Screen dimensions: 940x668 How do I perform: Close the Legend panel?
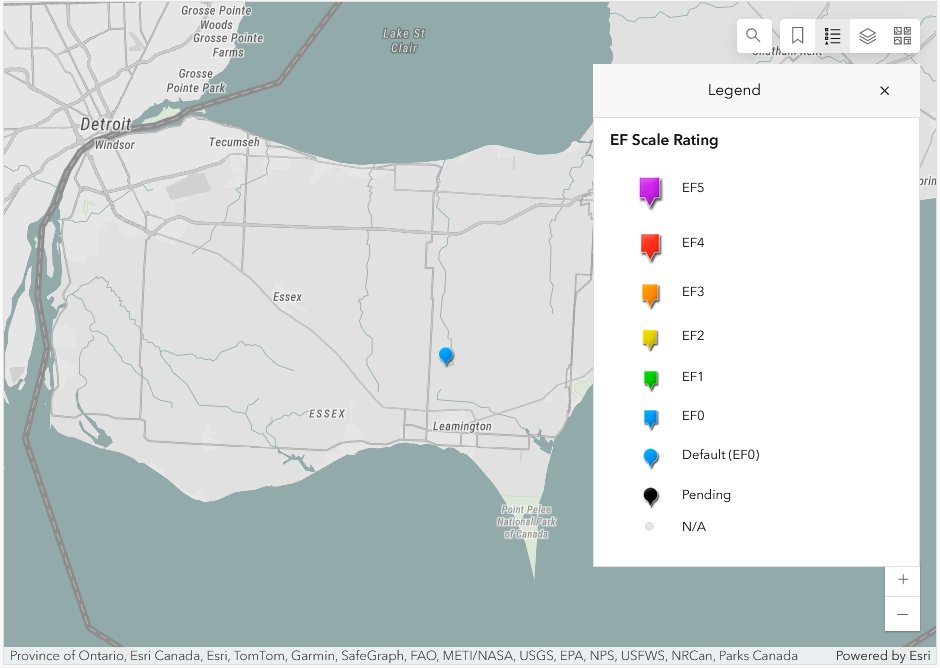point(884,91)
